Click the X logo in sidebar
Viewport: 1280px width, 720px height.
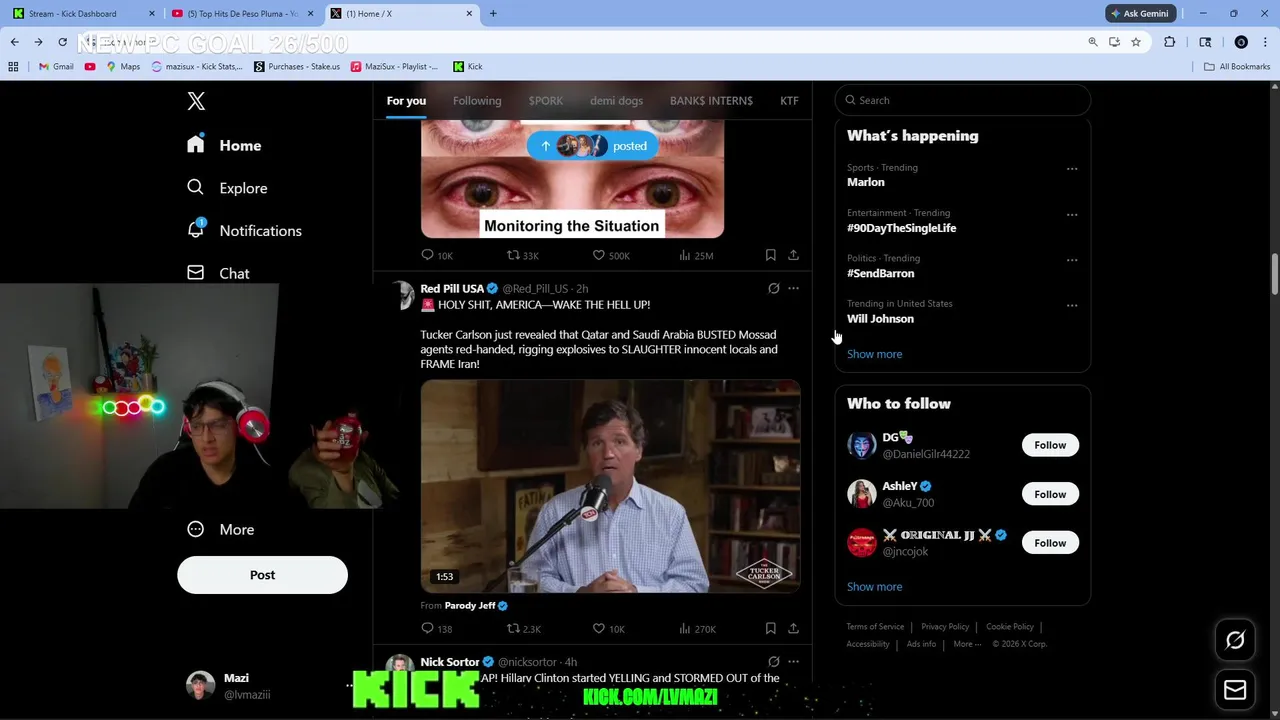click(x=196, y=101)
